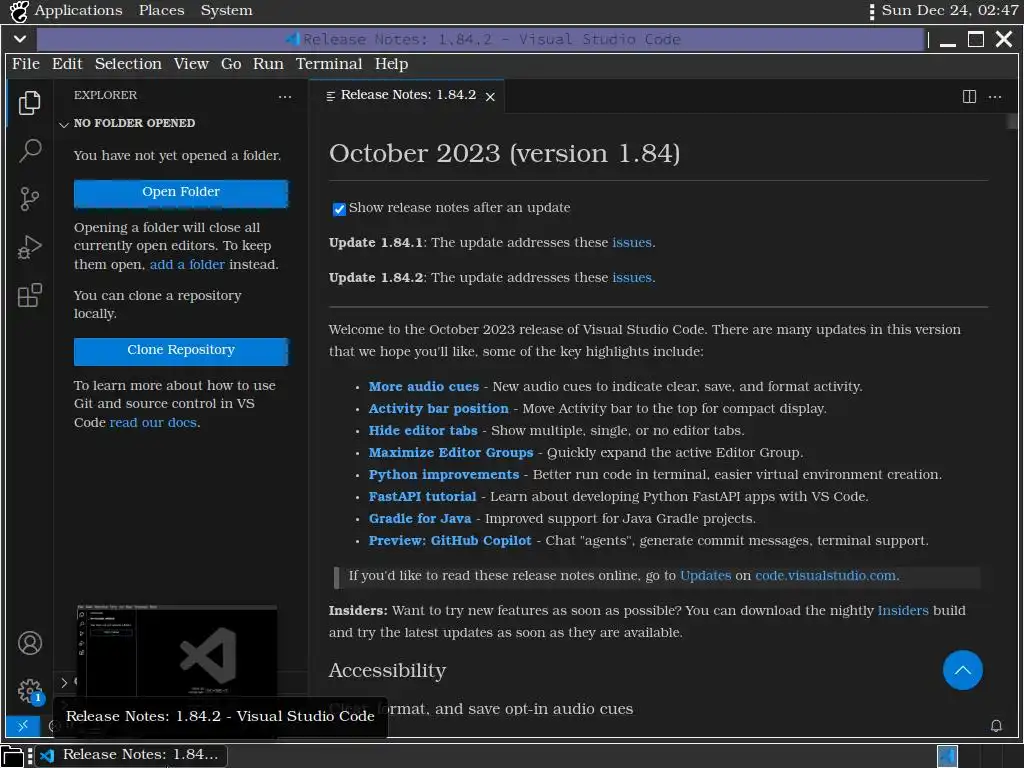
Task: Open the Extensions view icon
Action: [x=29, y=295]
